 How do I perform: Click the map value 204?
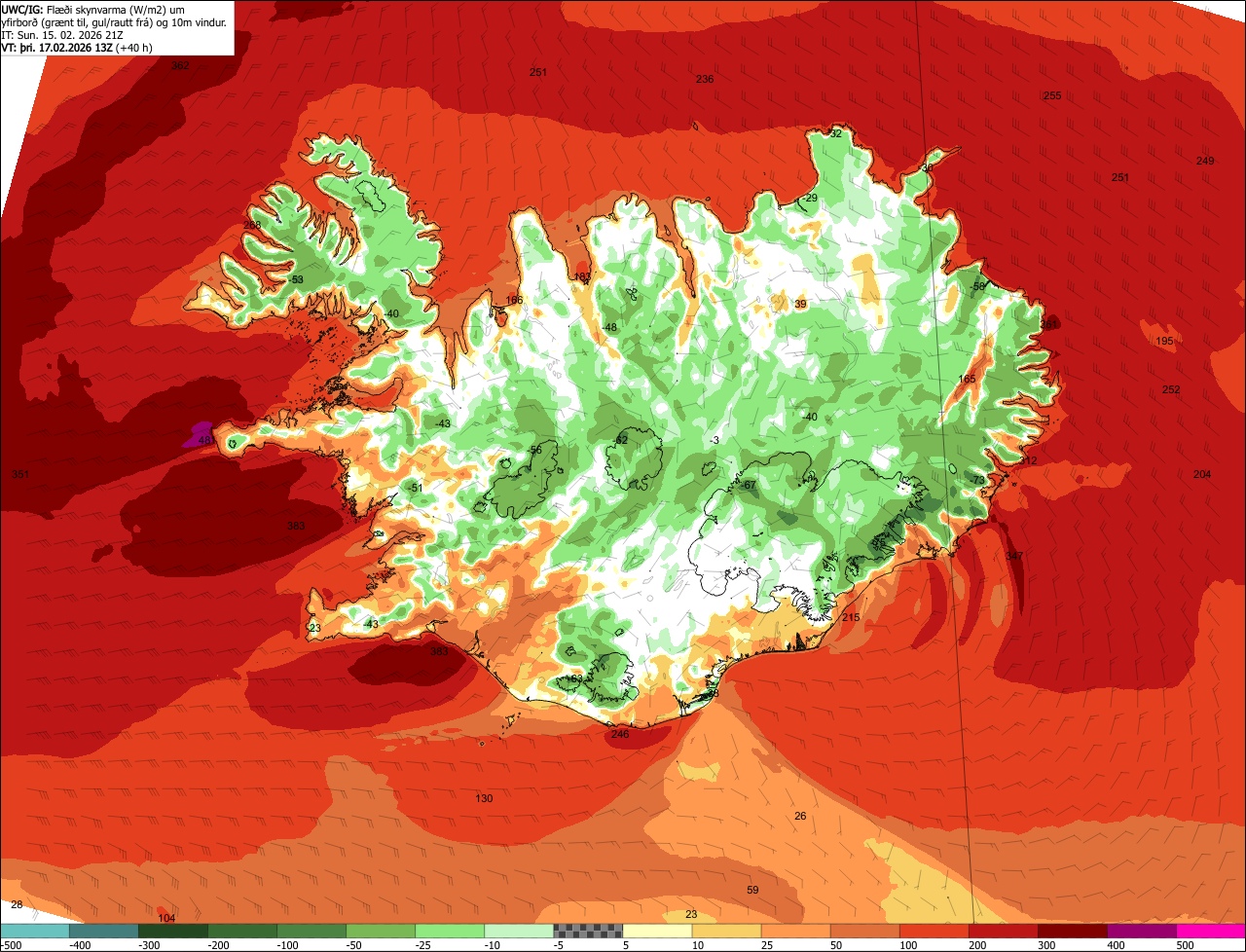1202,474
